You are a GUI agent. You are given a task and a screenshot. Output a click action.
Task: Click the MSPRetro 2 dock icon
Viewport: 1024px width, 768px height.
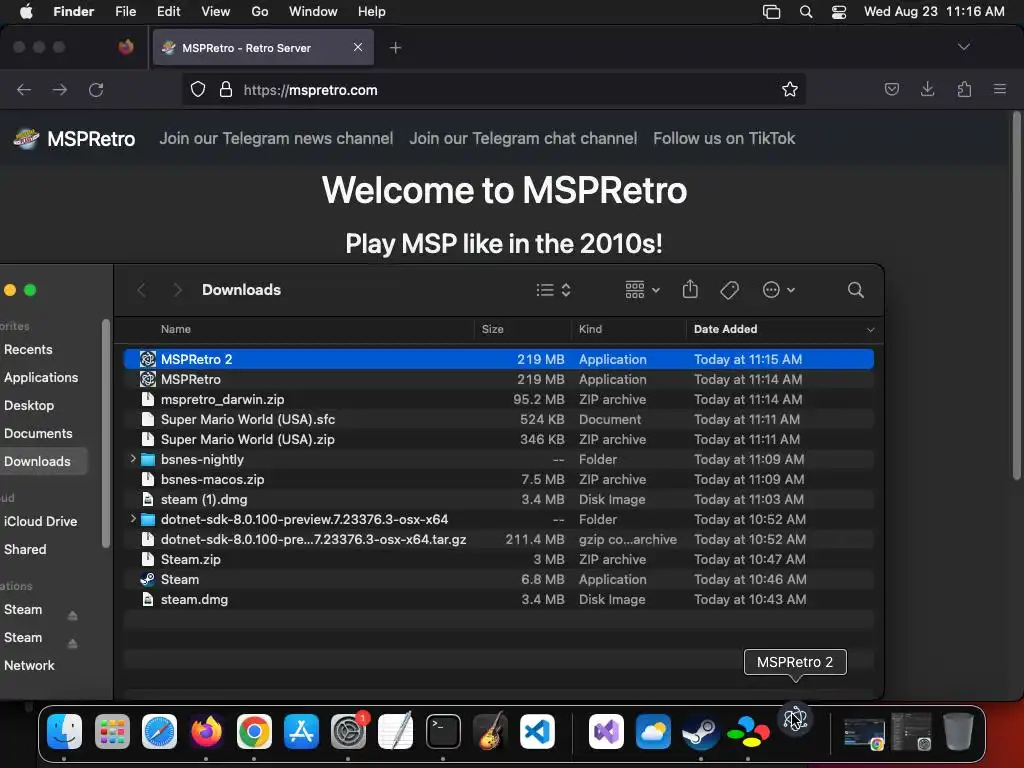tap(795, 719)
